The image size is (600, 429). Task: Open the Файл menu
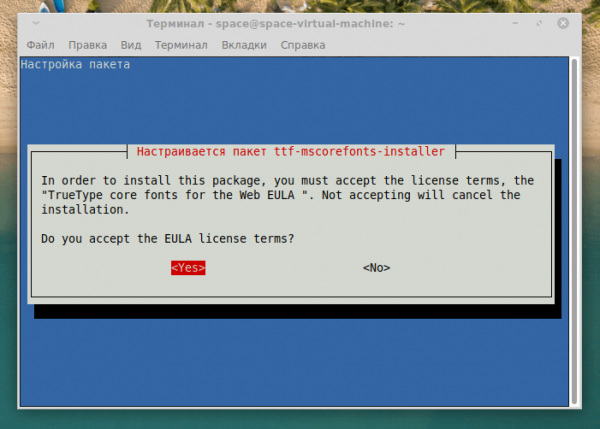pos(40,45)
